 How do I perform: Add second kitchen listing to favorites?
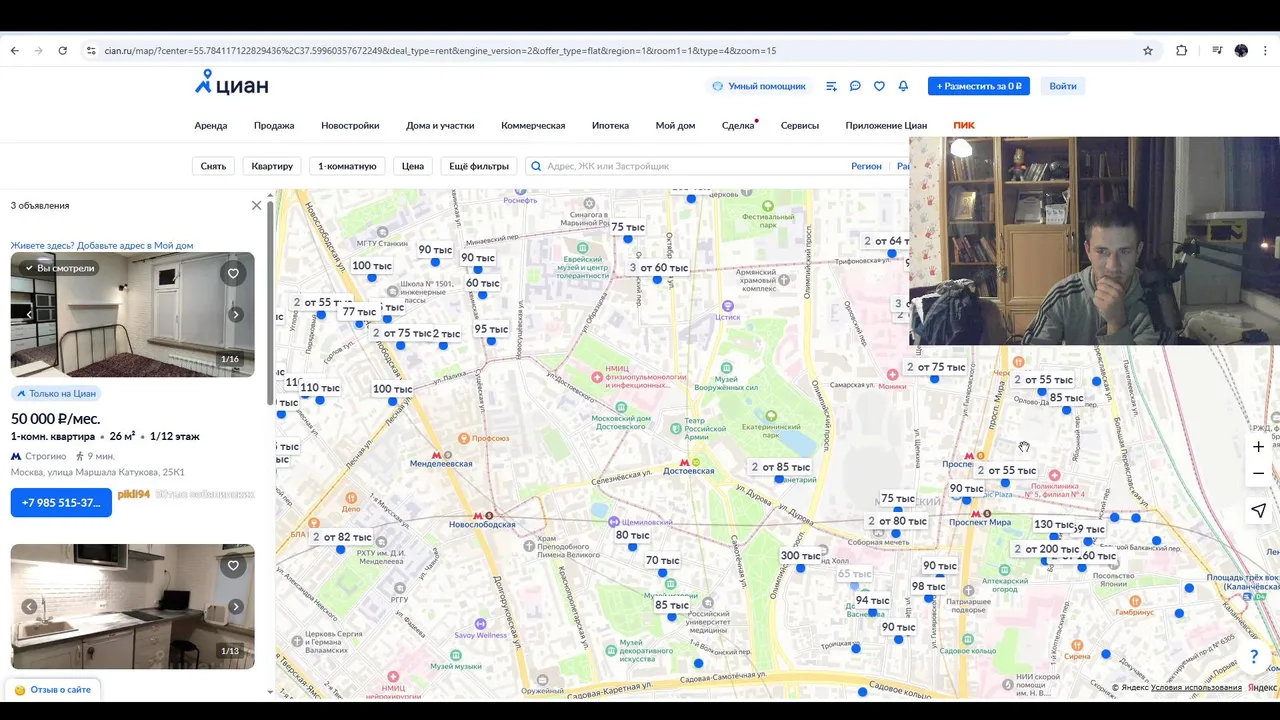pos(233,565)
